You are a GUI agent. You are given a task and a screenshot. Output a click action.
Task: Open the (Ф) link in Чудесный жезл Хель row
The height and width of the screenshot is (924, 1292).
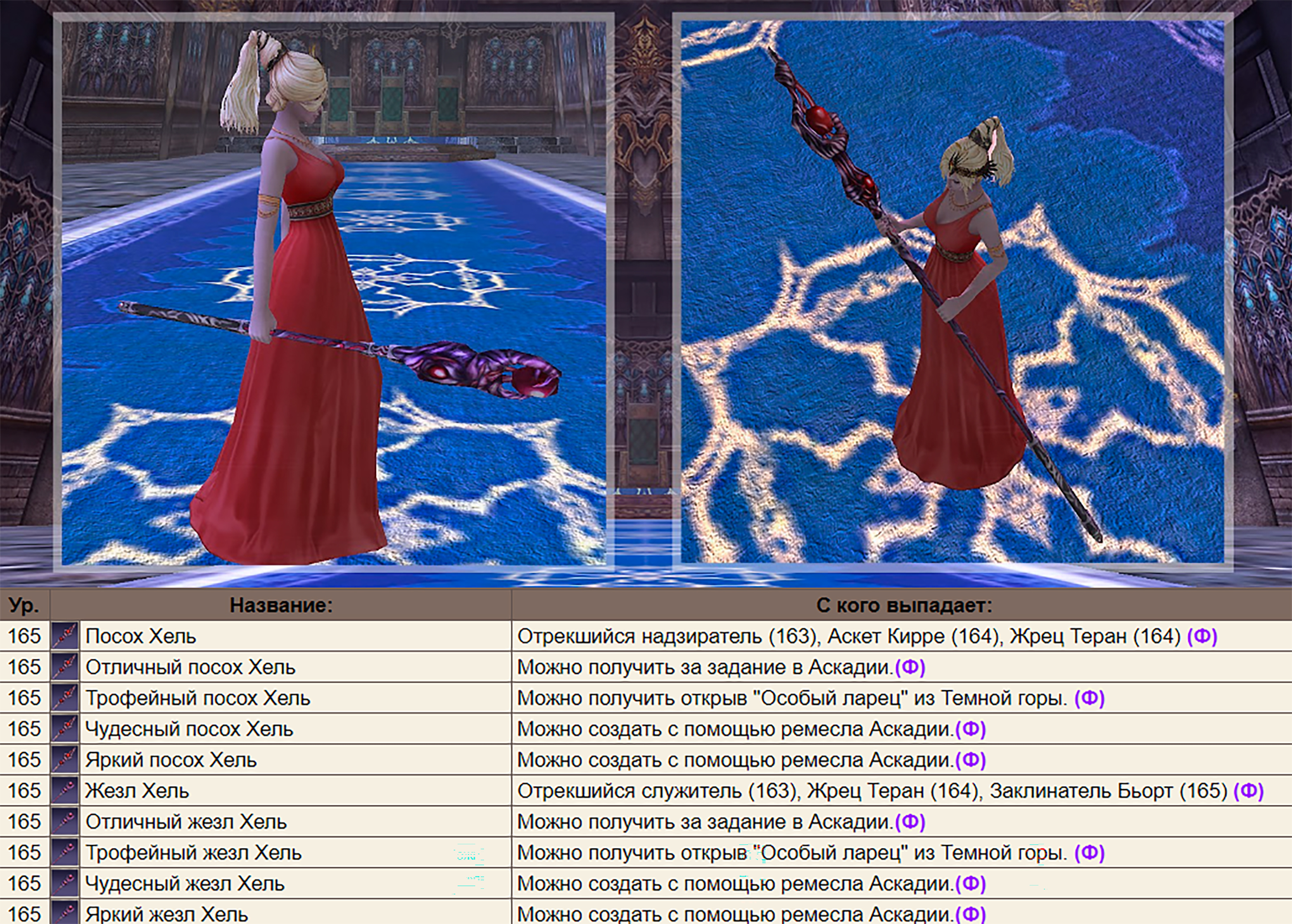[970, 884]
